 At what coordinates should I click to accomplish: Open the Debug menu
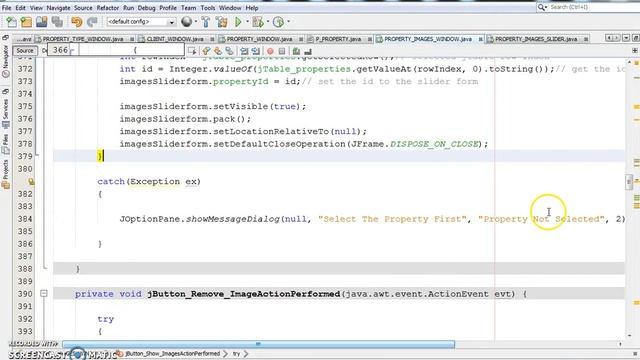[x=147, y=8]
